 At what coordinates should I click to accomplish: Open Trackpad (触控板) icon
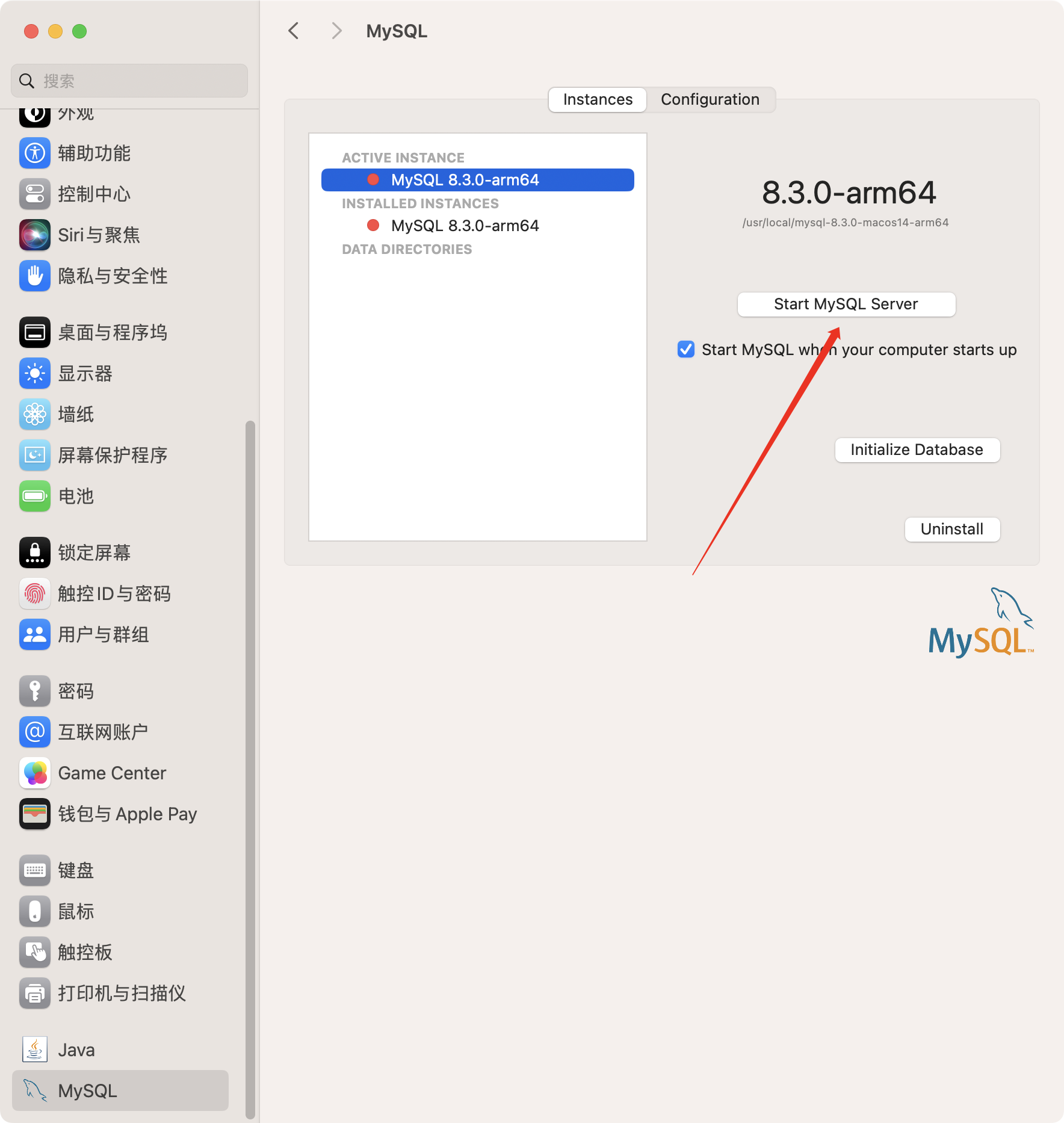click(x=35, y=952)
